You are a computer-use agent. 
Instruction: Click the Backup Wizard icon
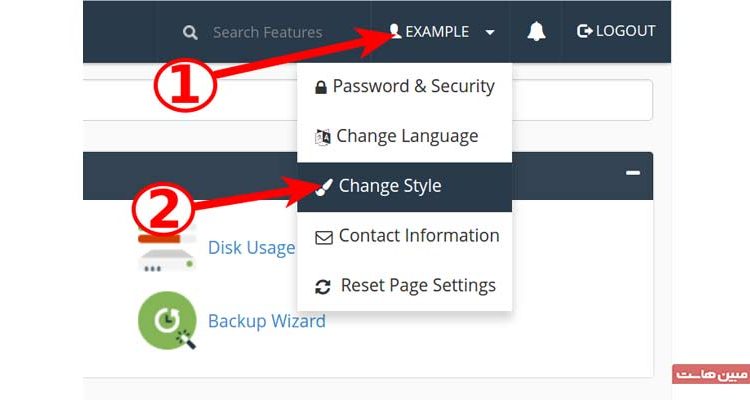(x=166, y=320)
